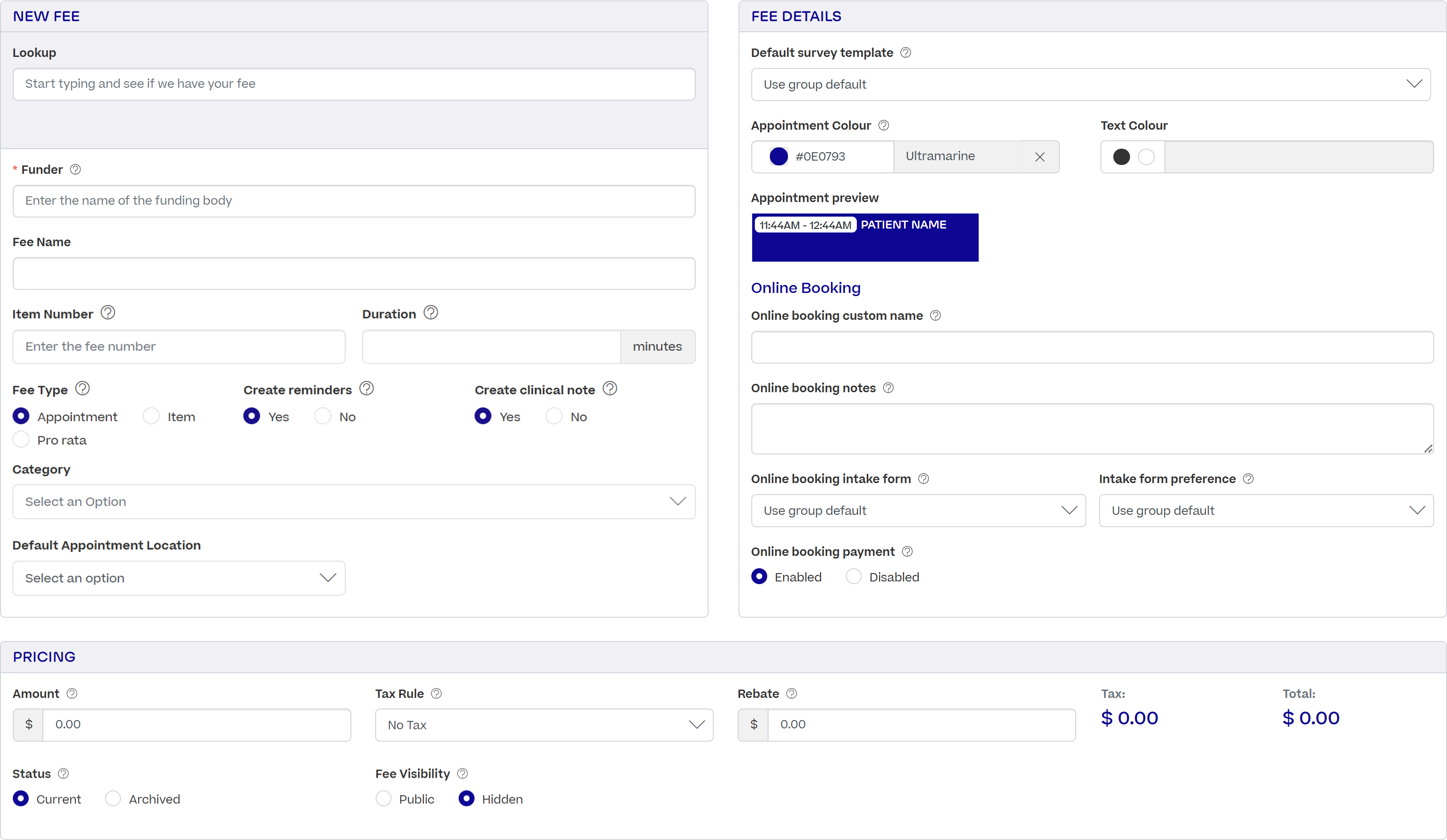
Task: Click inside the Fee Name input field
Action: pyautogui.click(x=354, y=274)
